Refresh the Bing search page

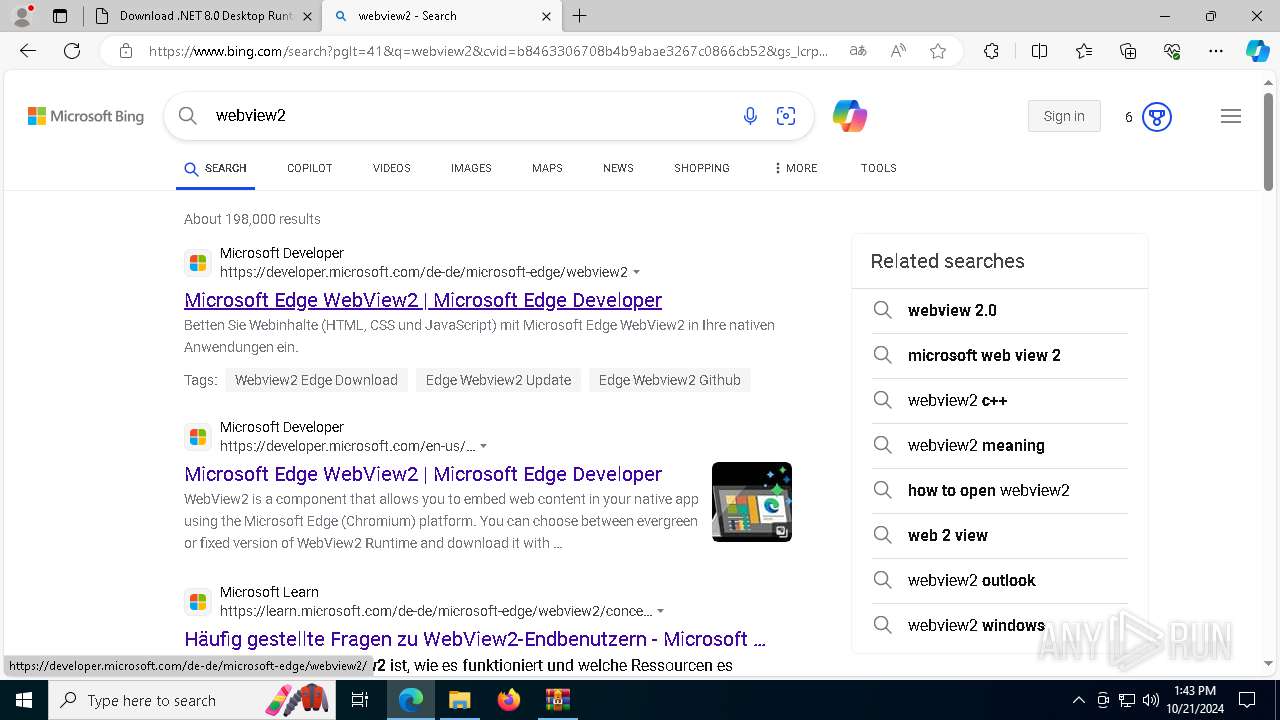coord(72,51)
